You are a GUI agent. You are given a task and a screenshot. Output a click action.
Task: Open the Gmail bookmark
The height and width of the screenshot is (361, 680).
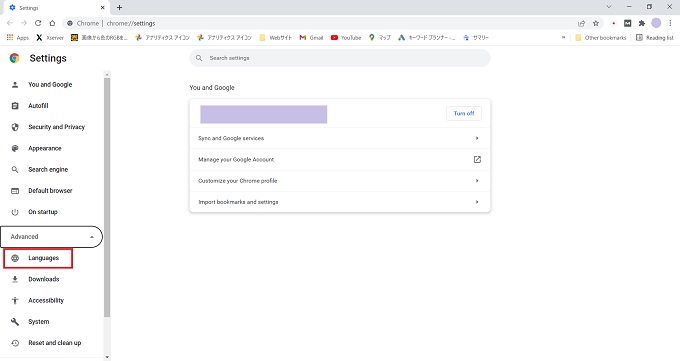click(311, 38)
